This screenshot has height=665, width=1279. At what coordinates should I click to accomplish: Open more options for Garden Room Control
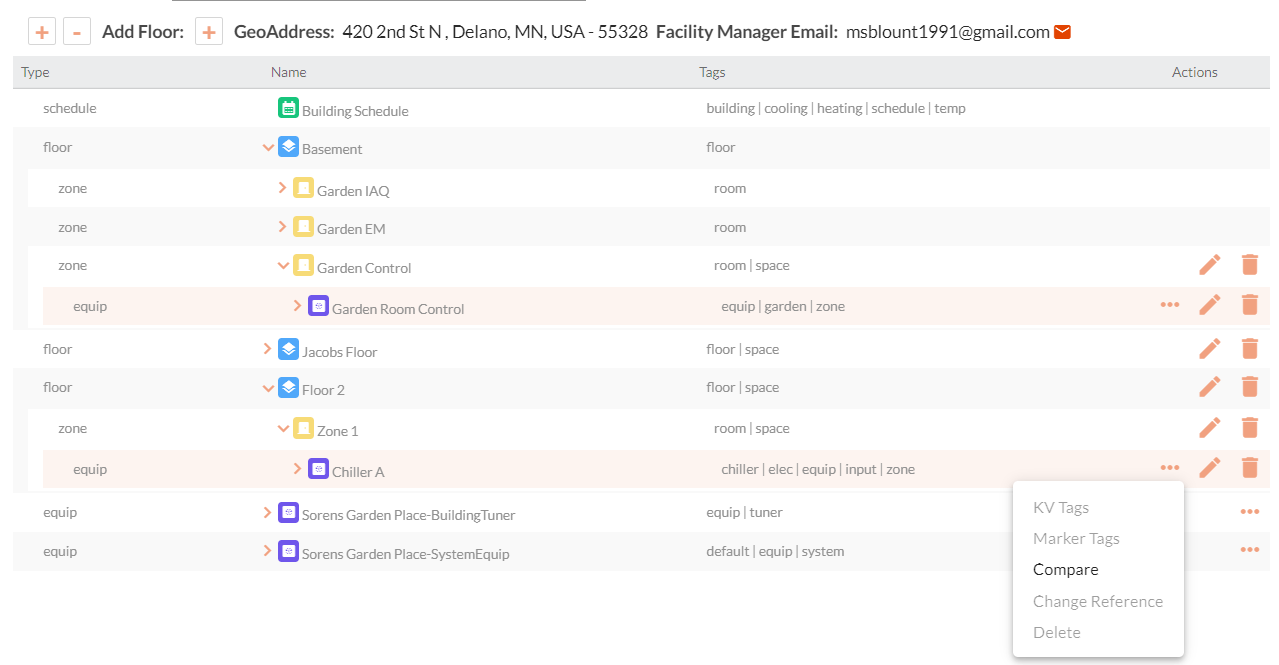[1170, 305]
